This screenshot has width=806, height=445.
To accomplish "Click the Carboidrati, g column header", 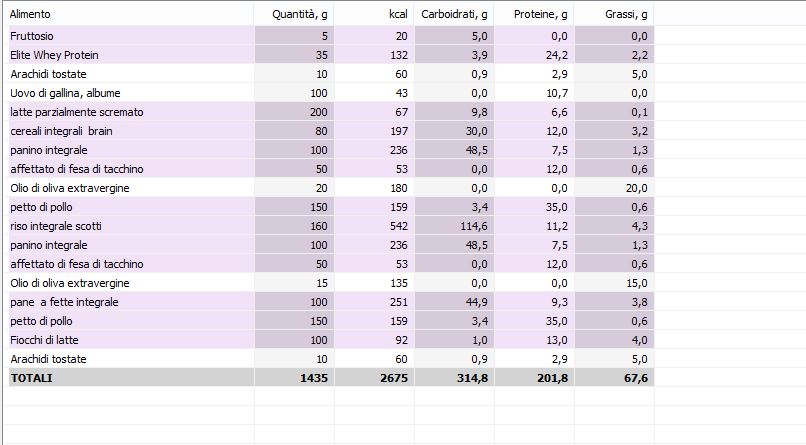I will [x=455, y=14].
